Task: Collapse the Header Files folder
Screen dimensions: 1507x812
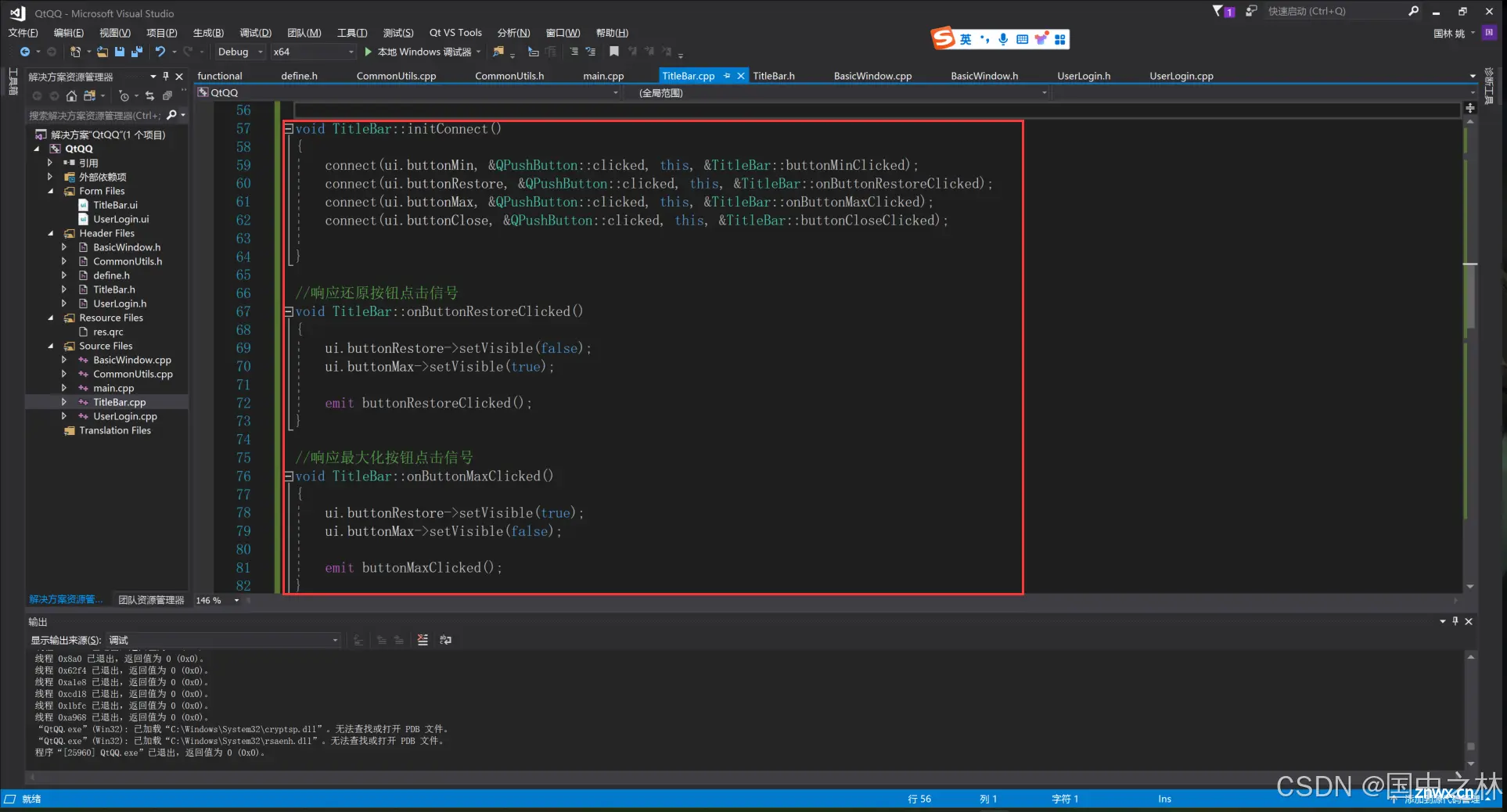Action: point(51,233)
